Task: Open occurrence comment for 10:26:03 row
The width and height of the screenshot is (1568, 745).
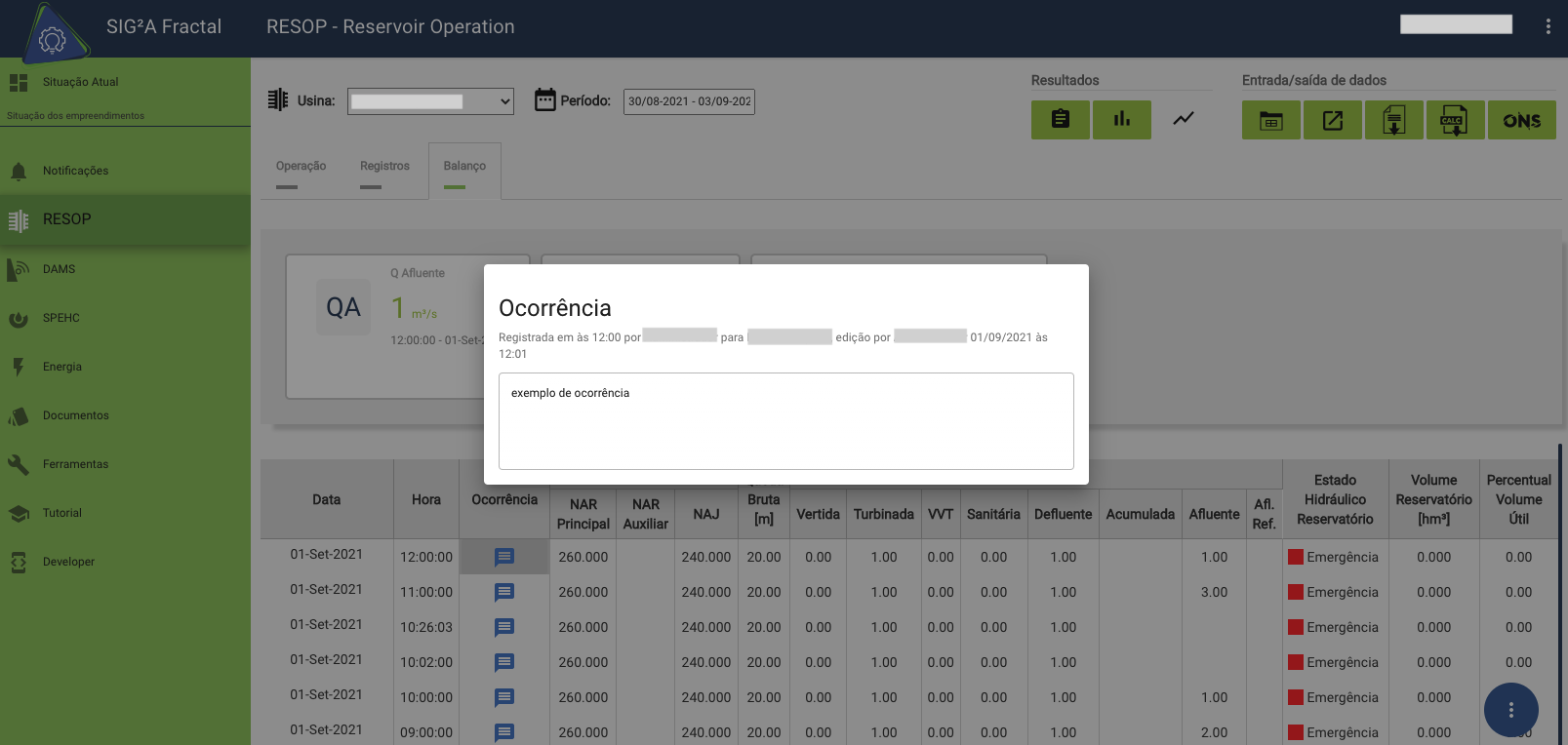Action: [x=504, y=627]
